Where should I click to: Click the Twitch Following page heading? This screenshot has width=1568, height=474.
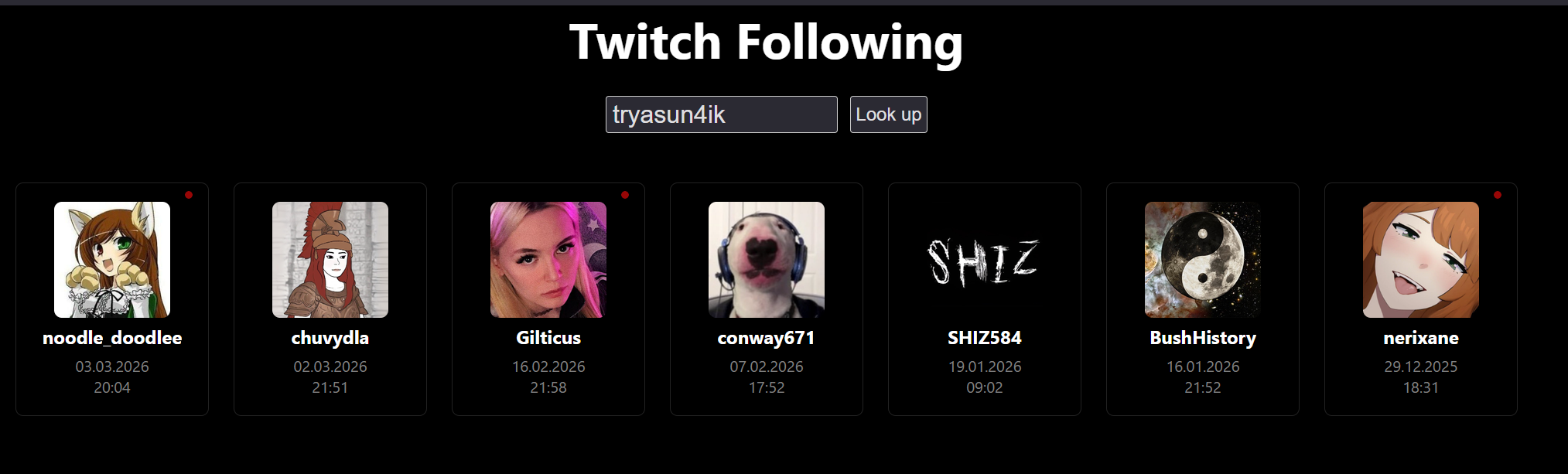pos(767,43)
